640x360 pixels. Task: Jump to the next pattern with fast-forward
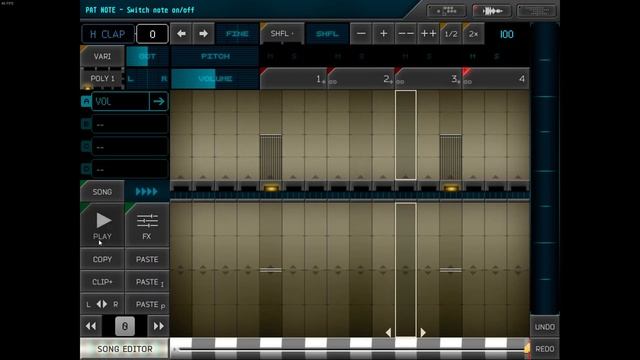point(158,326)
